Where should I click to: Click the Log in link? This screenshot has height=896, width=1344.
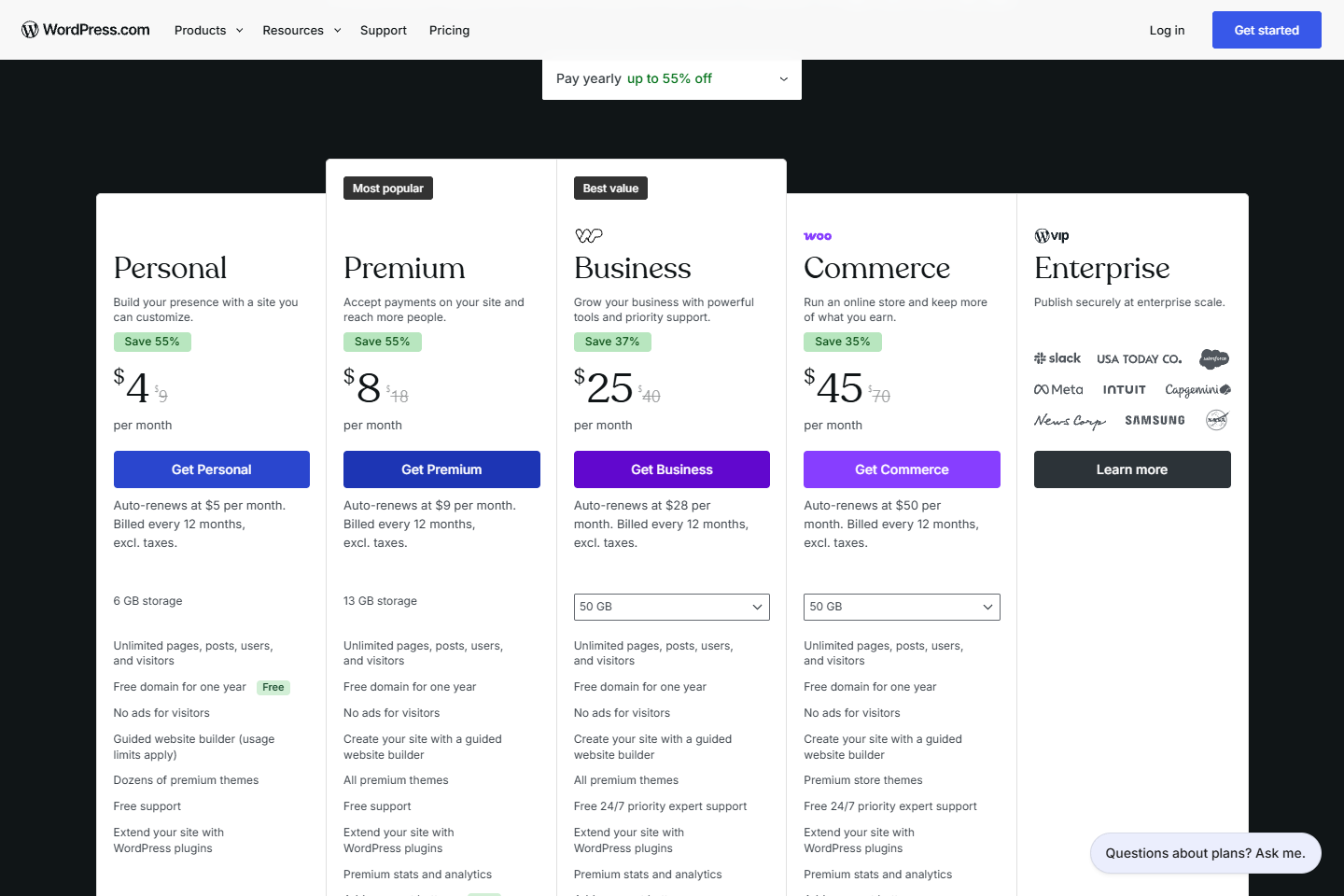pos(1167,30)
